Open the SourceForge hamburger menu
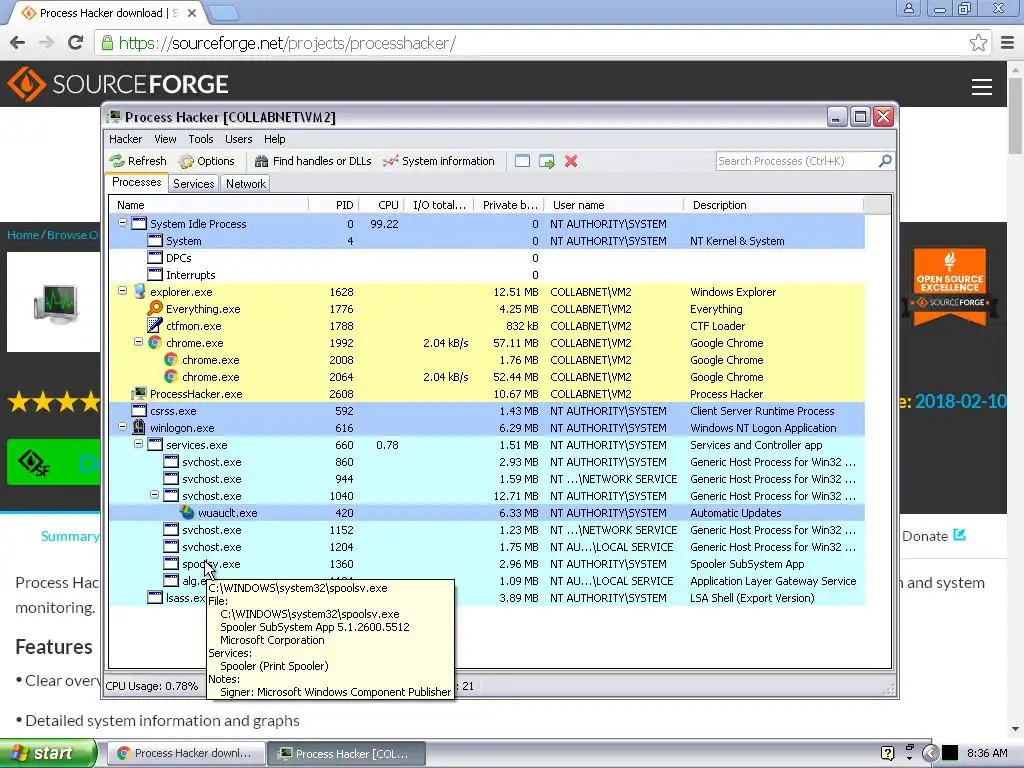 tap(982, 87)
